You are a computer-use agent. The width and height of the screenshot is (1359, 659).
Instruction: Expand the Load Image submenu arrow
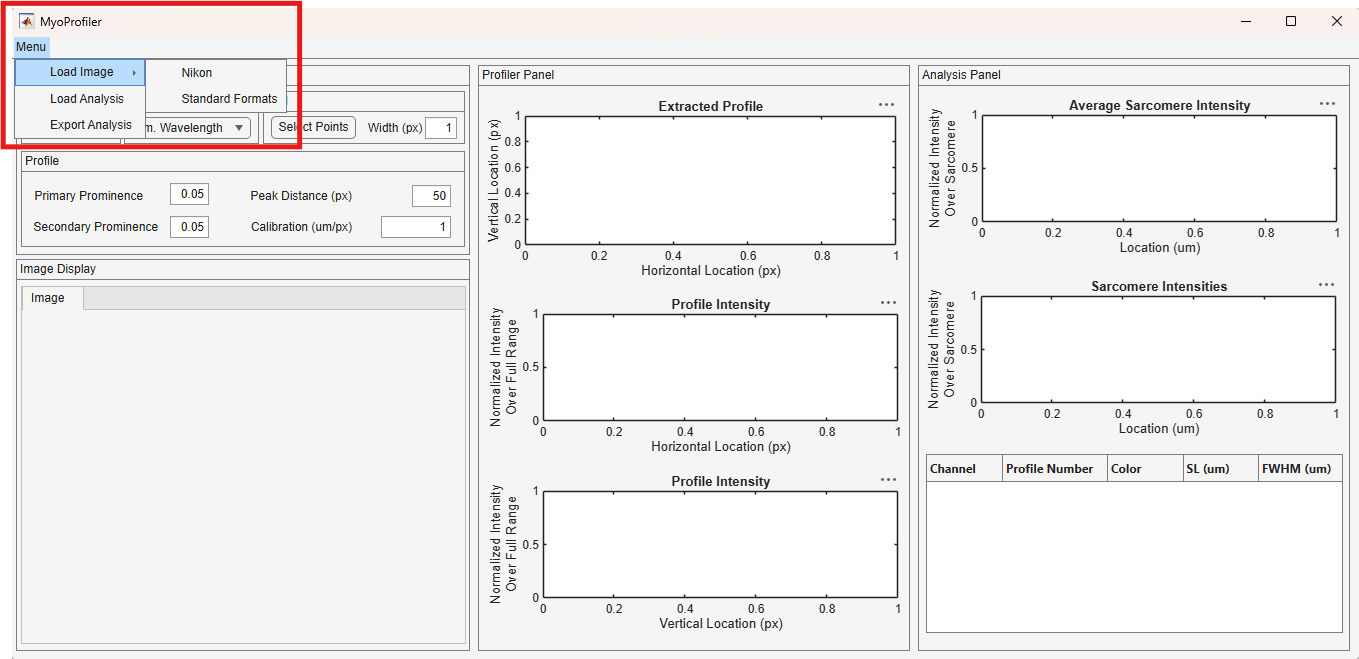134,72
